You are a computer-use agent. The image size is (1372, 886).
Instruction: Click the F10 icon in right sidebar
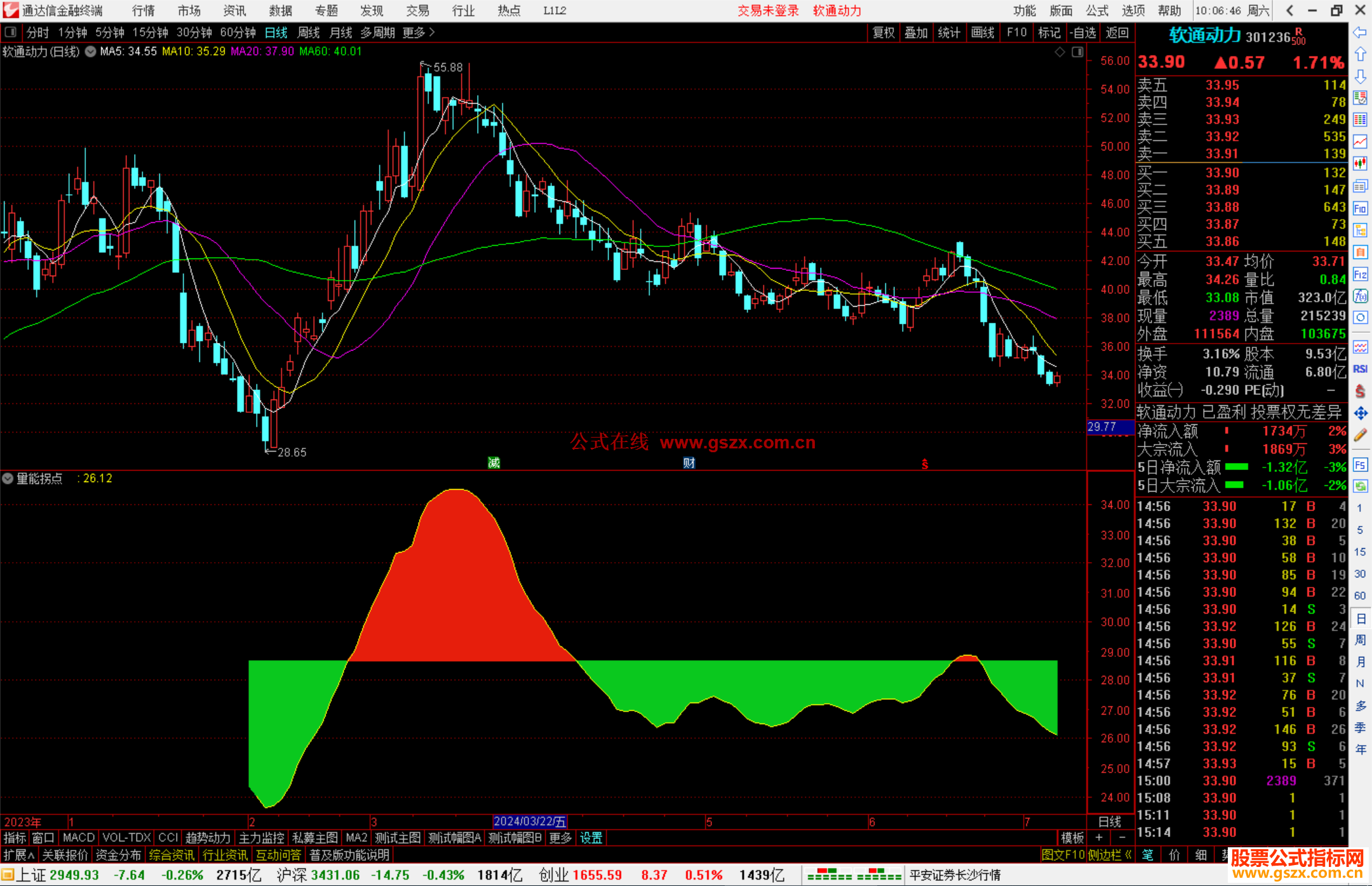tap(1360, 209)
